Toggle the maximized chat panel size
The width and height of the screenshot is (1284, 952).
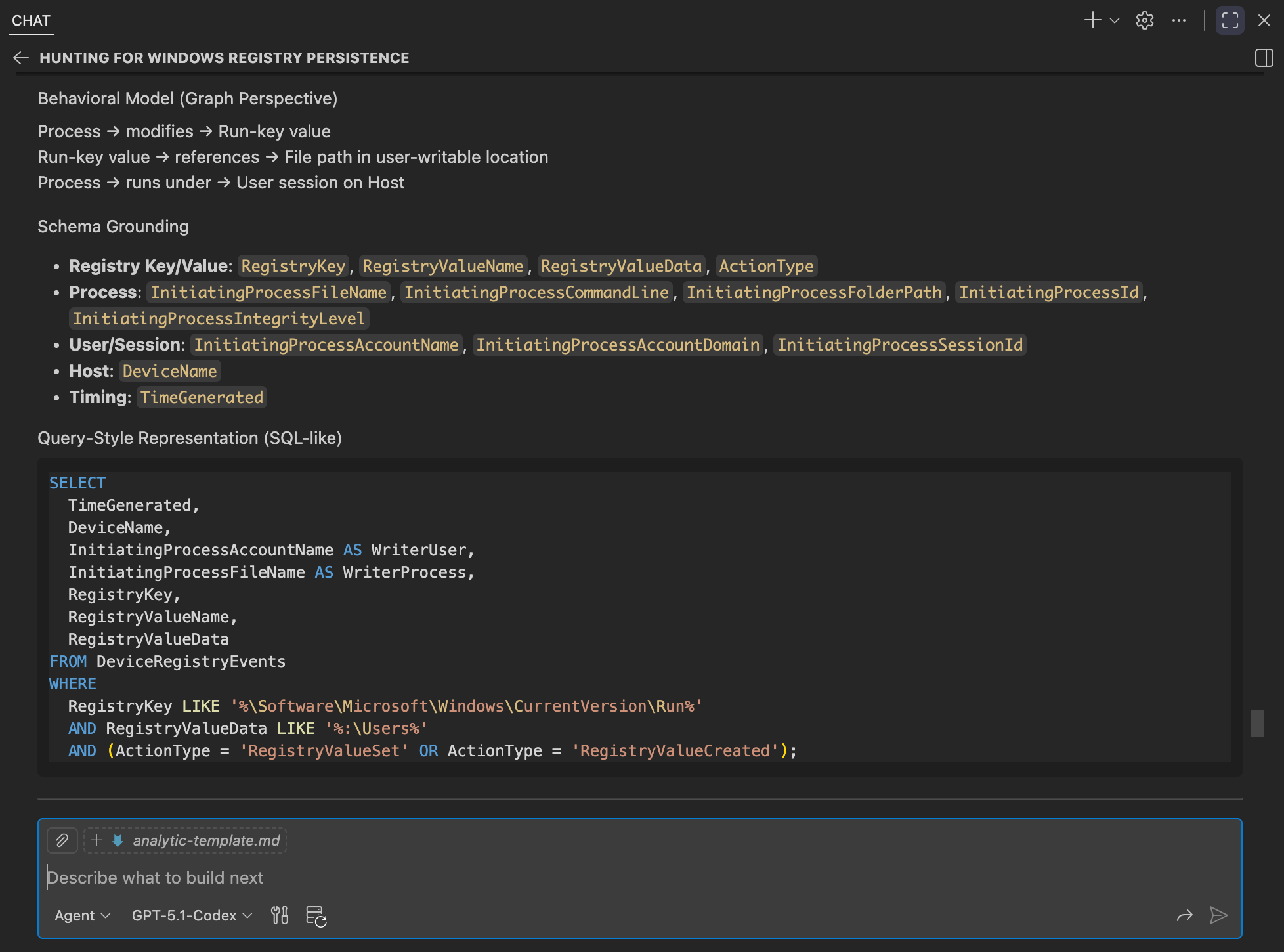pos(1230,20)
